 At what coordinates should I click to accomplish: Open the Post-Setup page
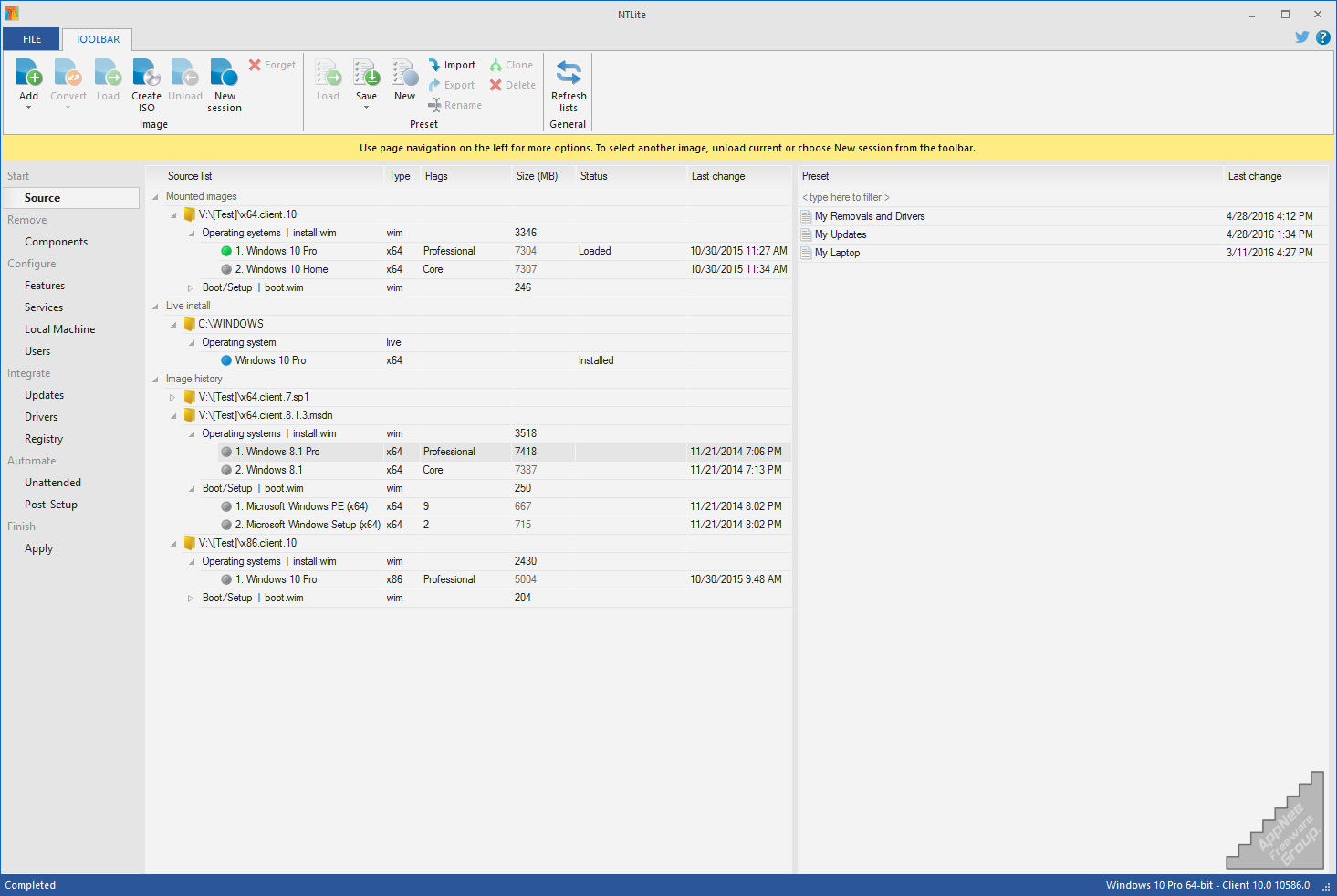pyautogui.click(x=51, y=505)
